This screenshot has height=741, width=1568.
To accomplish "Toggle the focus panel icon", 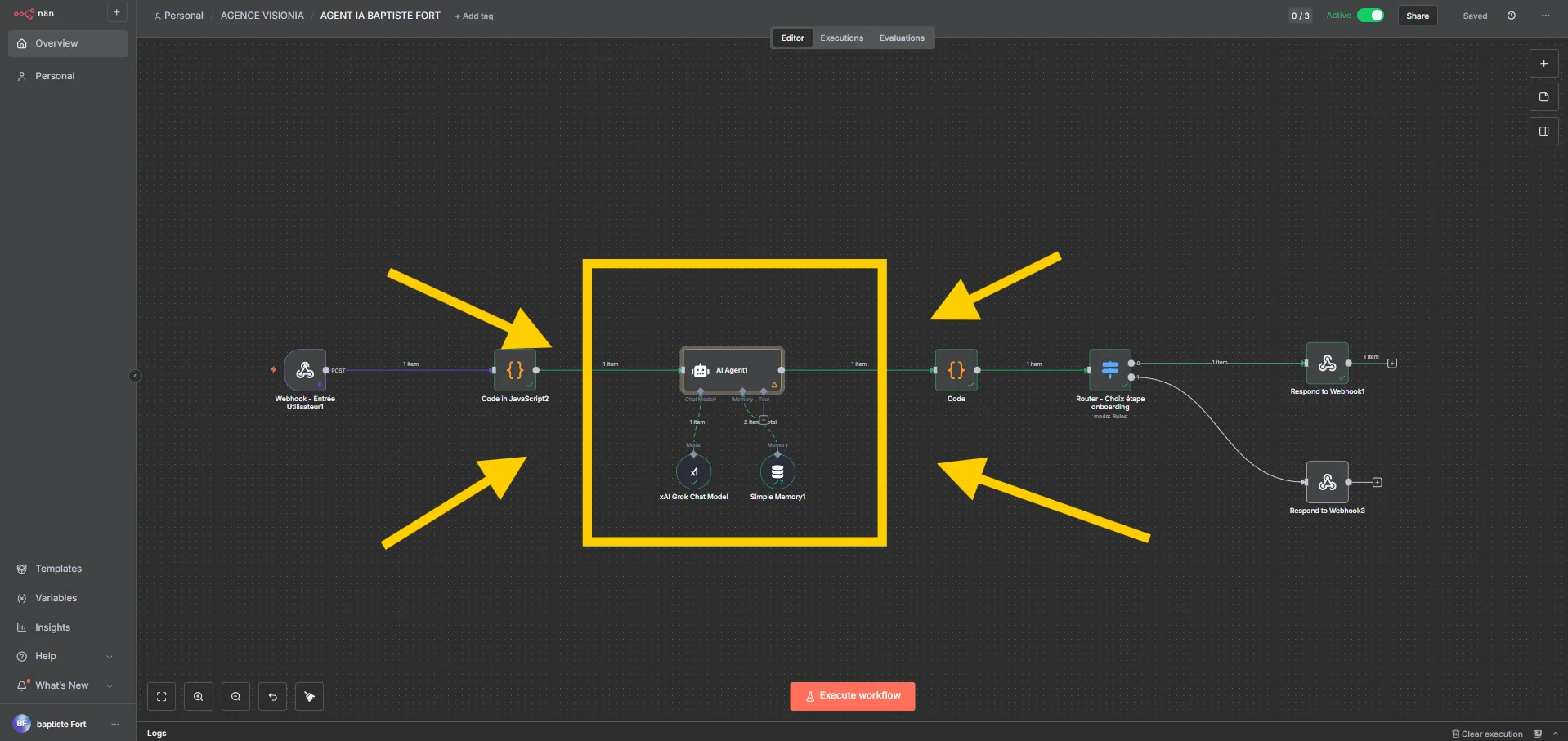I will click(1543, 131).
